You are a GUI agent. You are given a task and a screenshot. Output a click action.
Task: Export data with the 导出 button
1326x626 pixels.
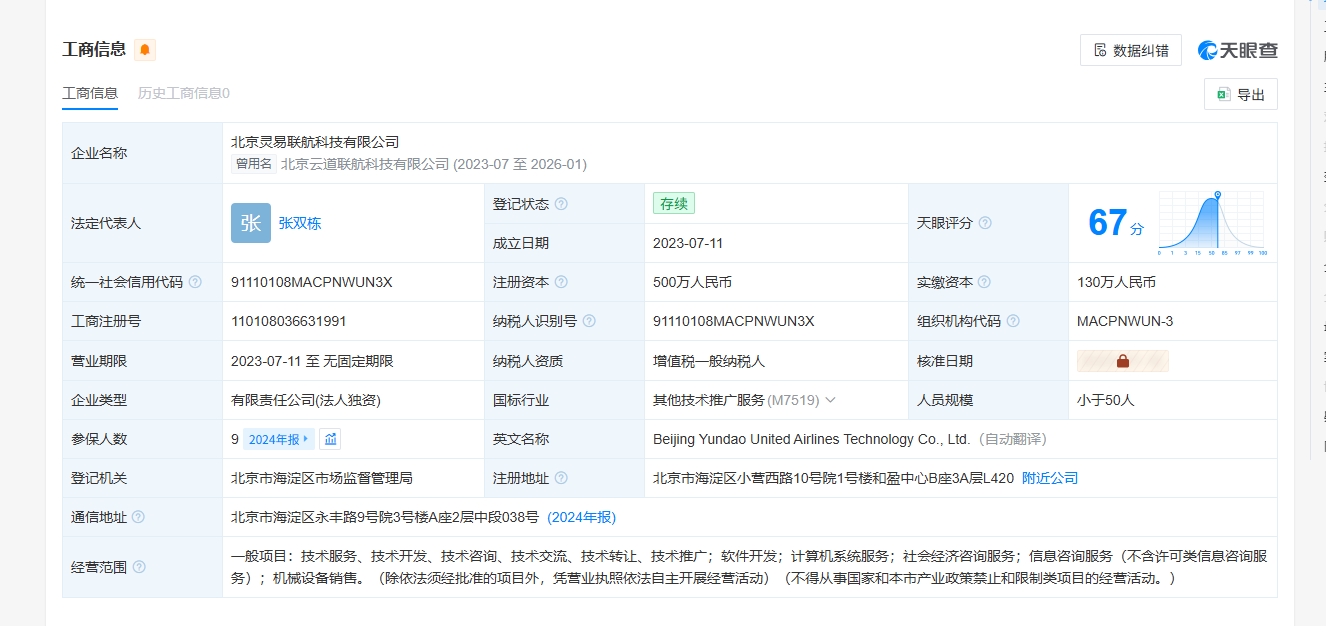click(1240, 94)
